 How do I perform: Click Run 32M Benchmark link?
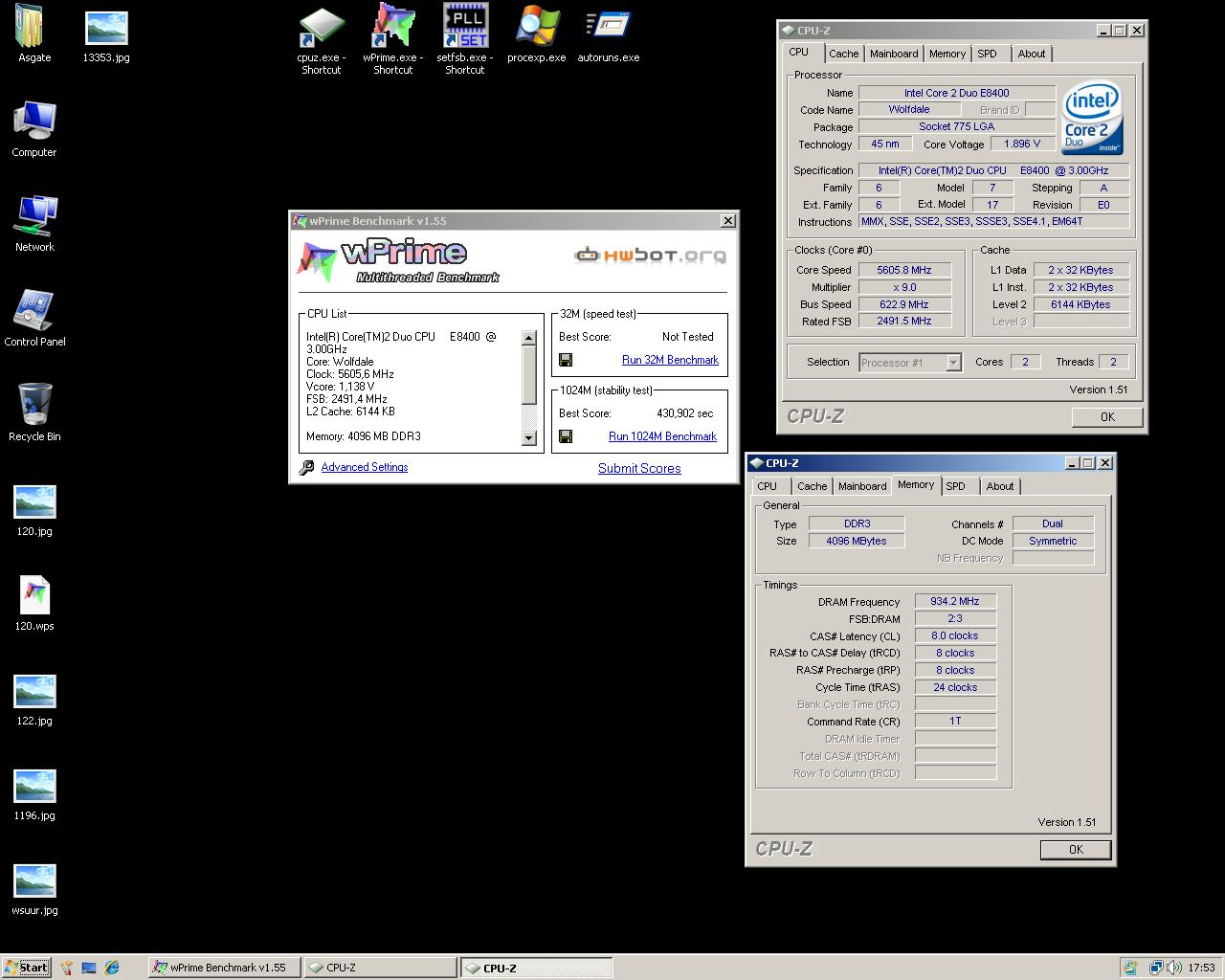670,360
